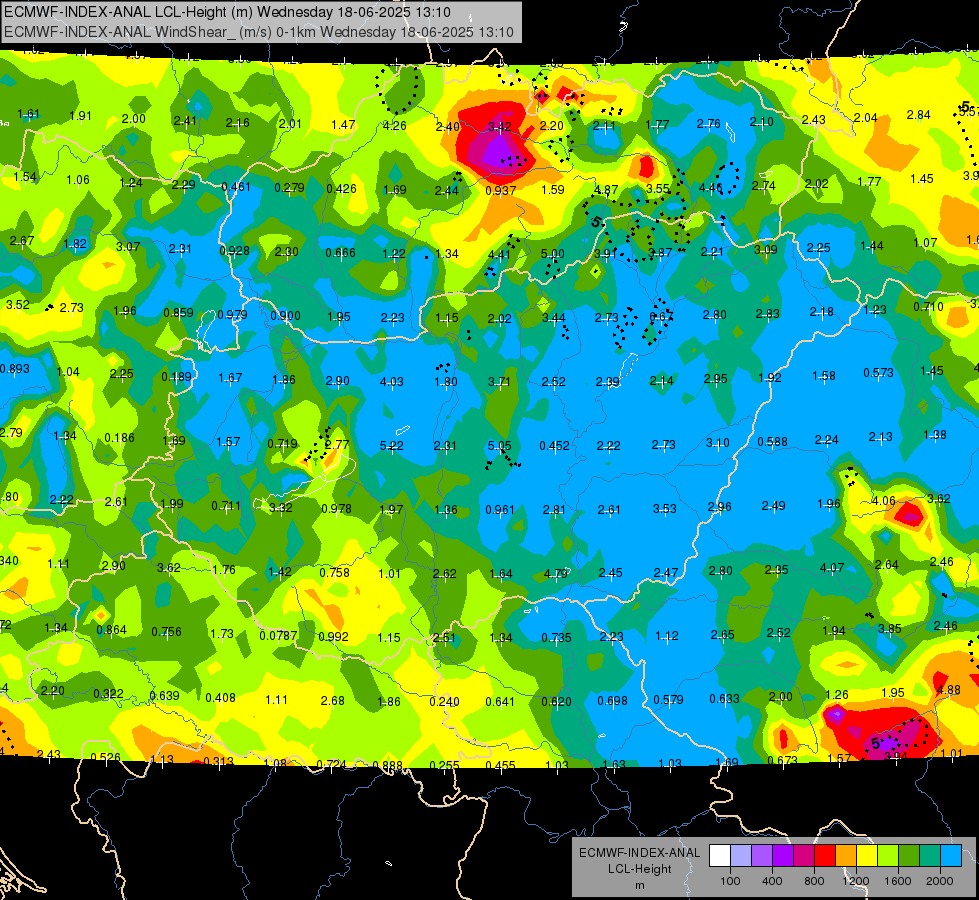Select the LCL-Height header line
The image size is (979, 900).
coord(227,12)
